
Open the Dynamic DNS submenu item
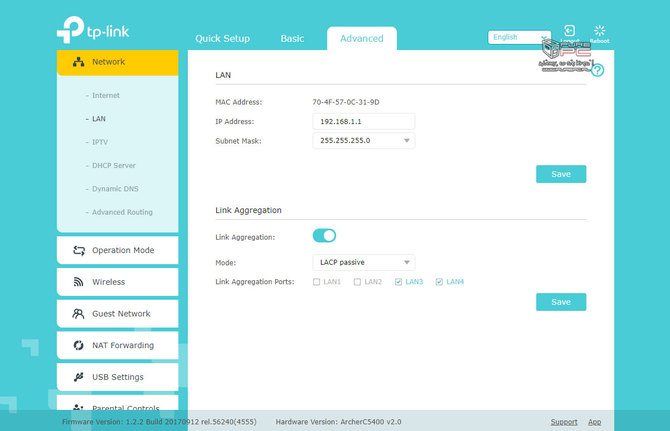coord(115,189)
